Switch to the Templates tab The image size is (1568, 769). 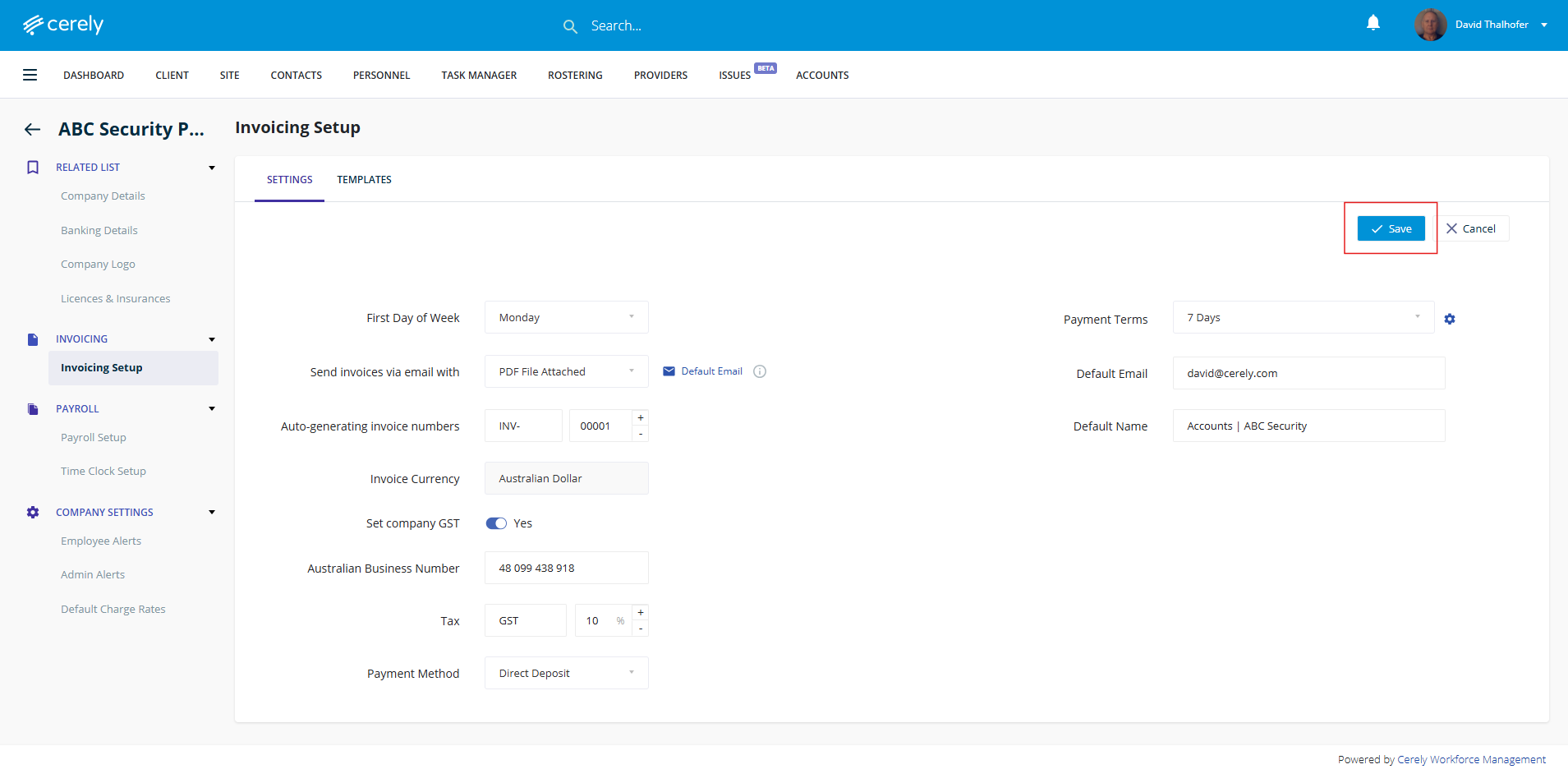point(364,179)
